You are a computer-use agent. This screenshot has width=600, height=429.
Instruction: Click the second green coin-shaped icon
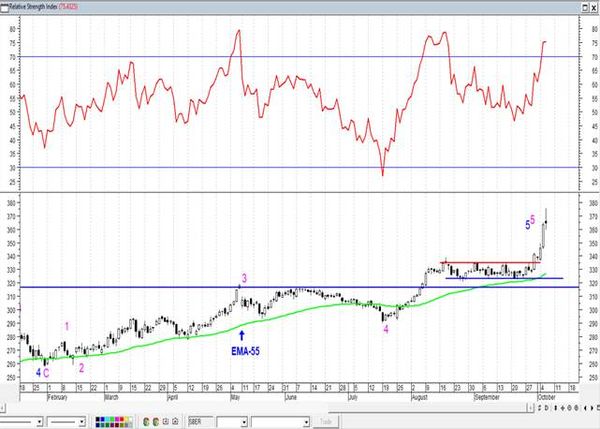coord(156,422)
